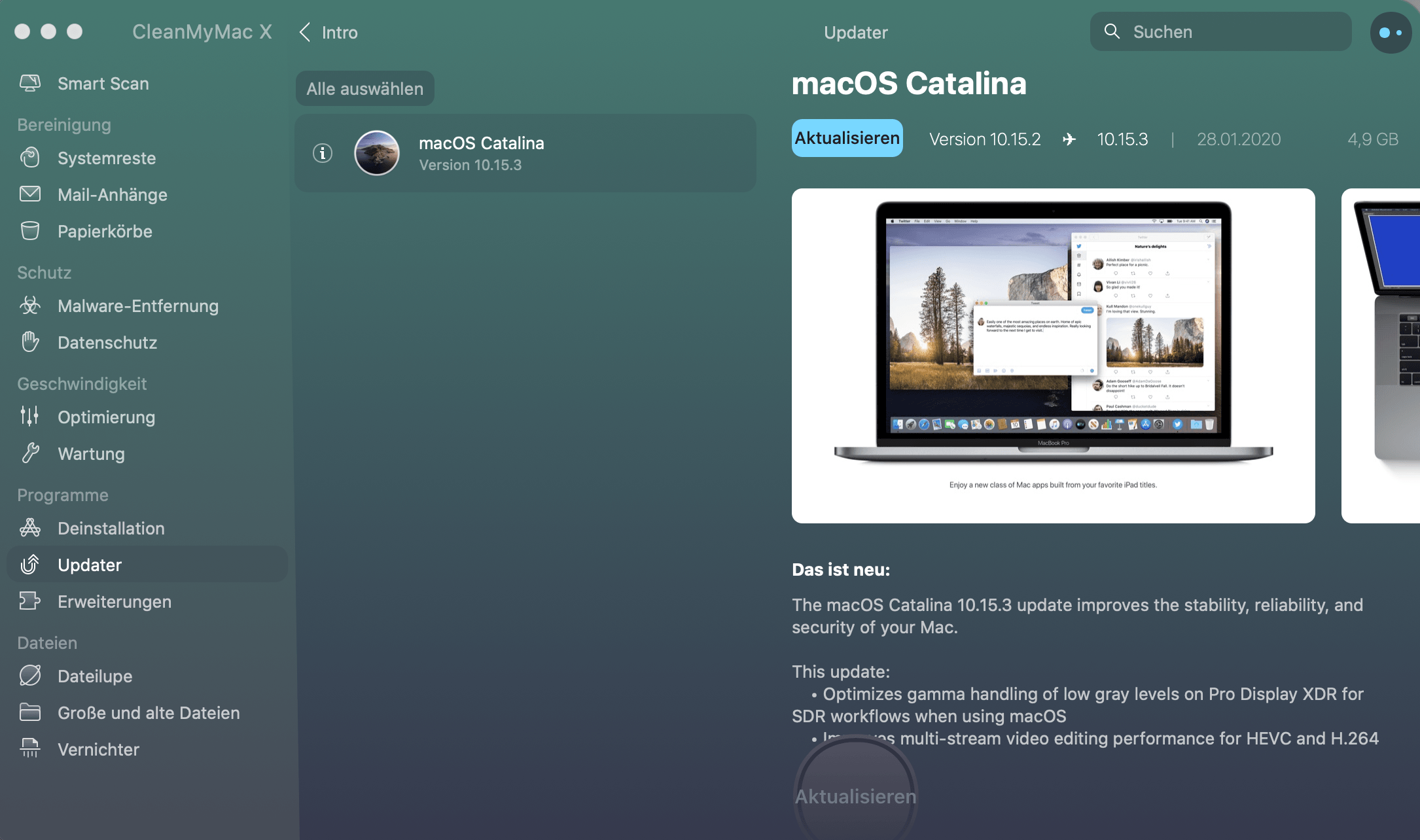Click into the Suchen search field
The width and height of the screenshot is (1420, 840).
click(1221, 31)
